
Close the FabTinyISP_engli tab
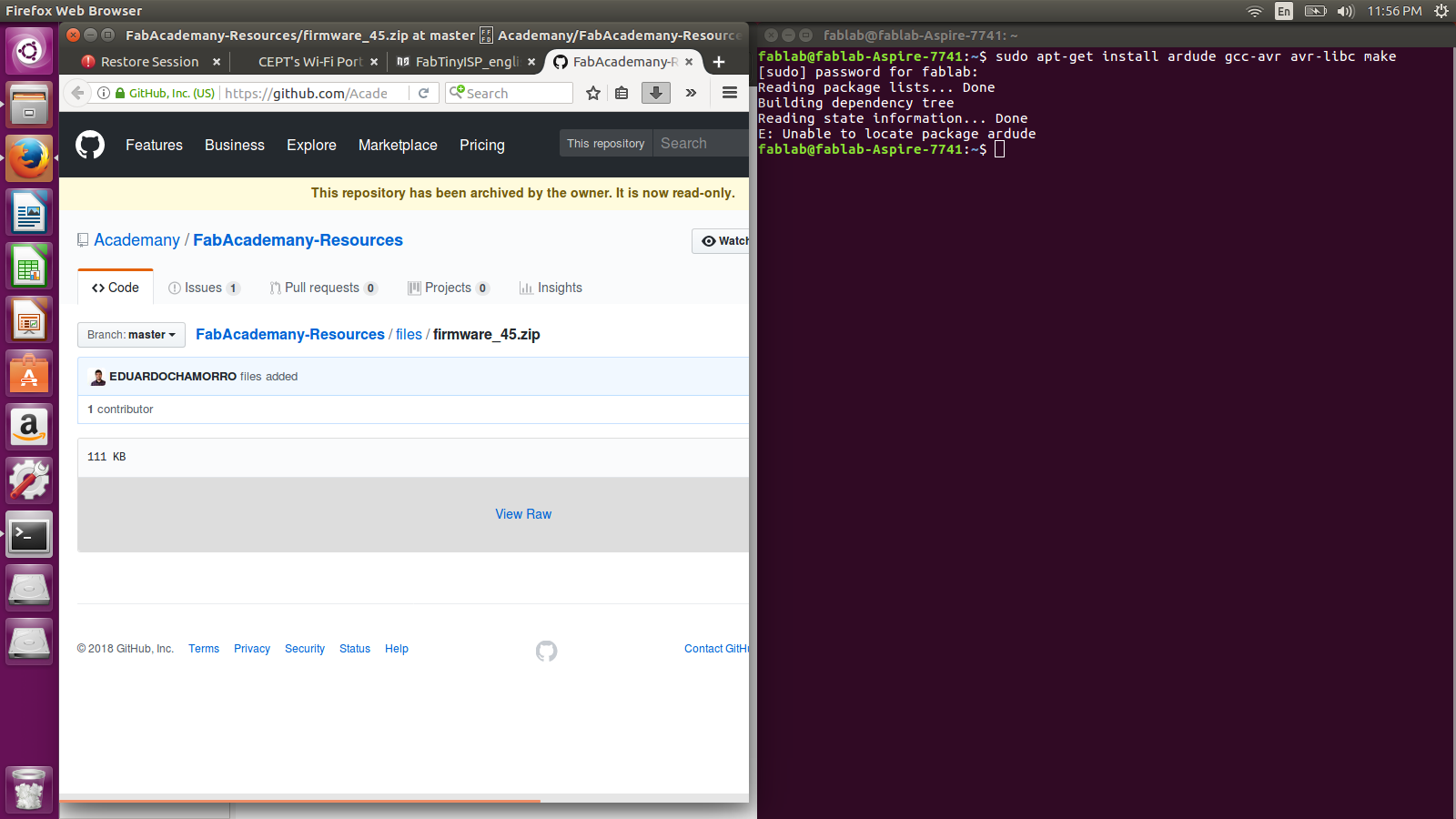click(531, 62)
